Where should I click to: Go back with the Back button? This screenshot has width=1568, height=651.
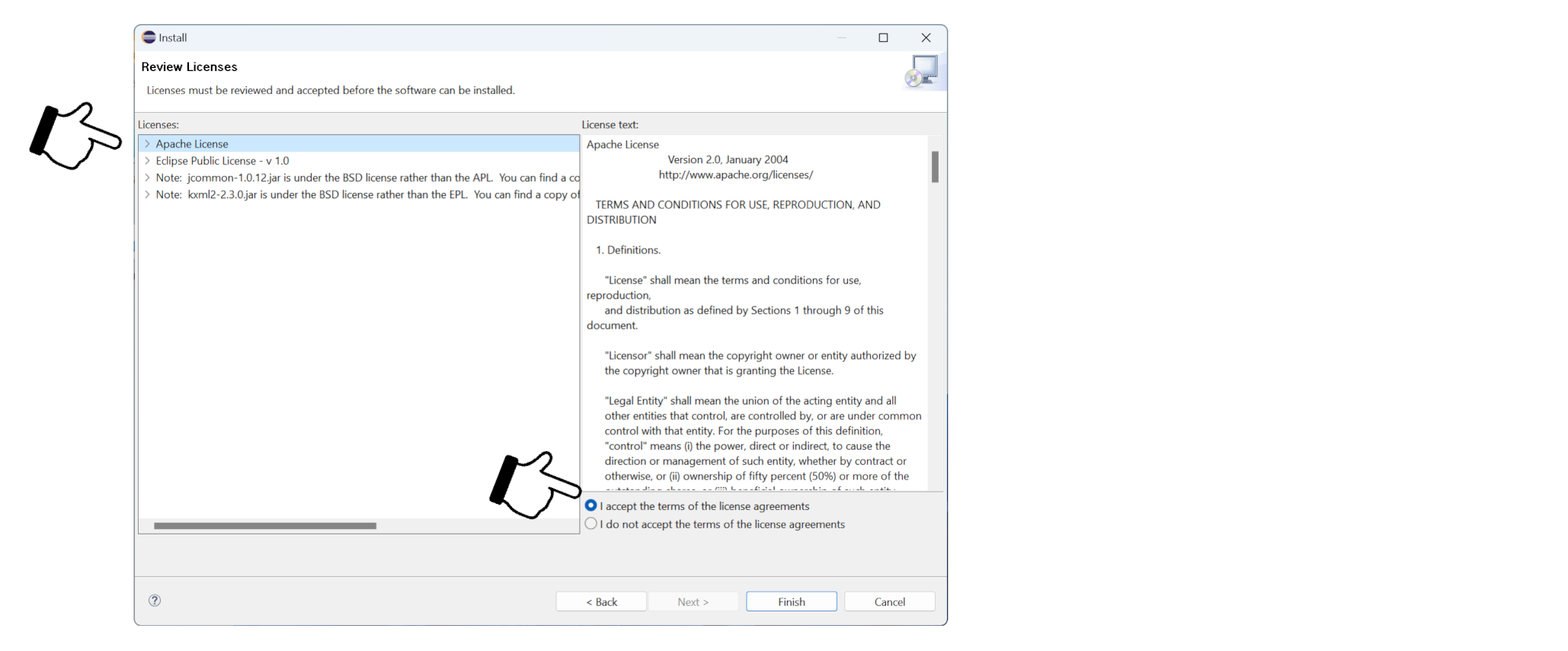602,601
